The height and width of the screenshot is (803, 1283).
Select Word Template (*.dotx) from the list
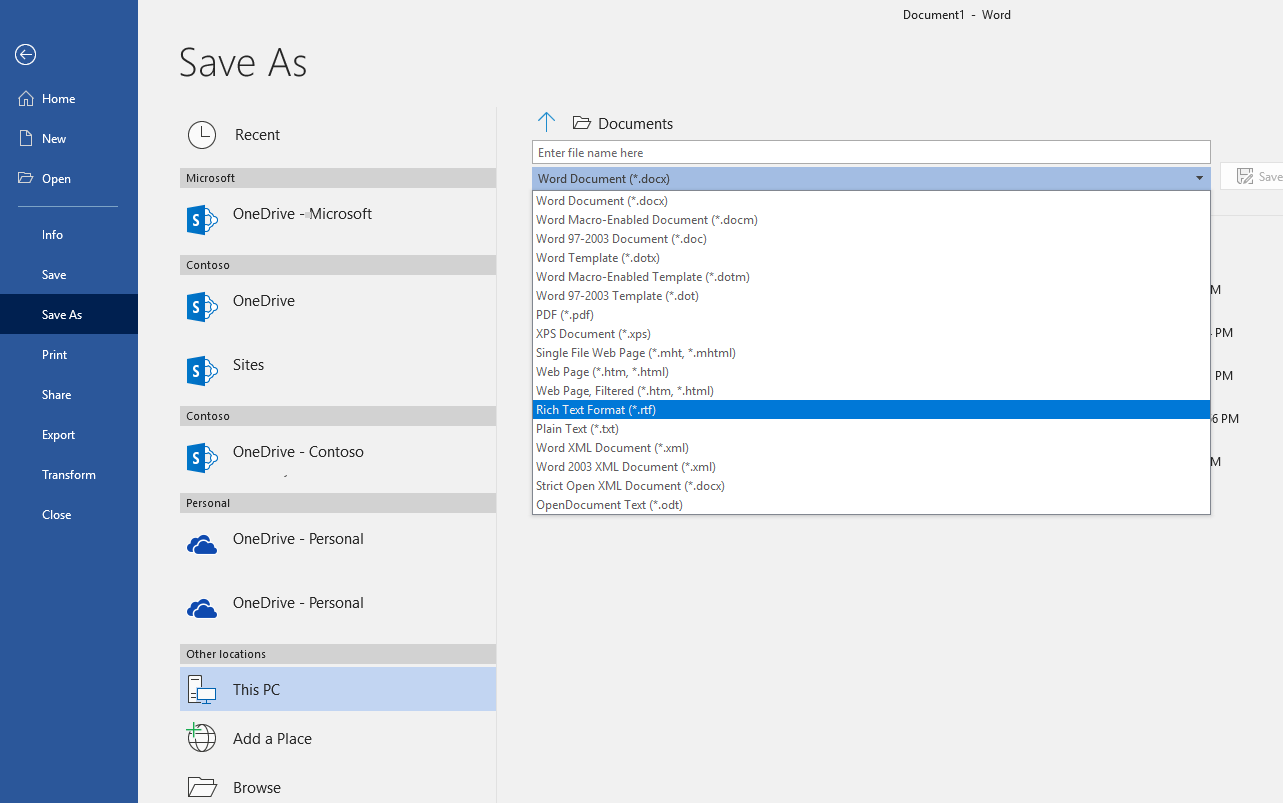click(x=871, y=258)
